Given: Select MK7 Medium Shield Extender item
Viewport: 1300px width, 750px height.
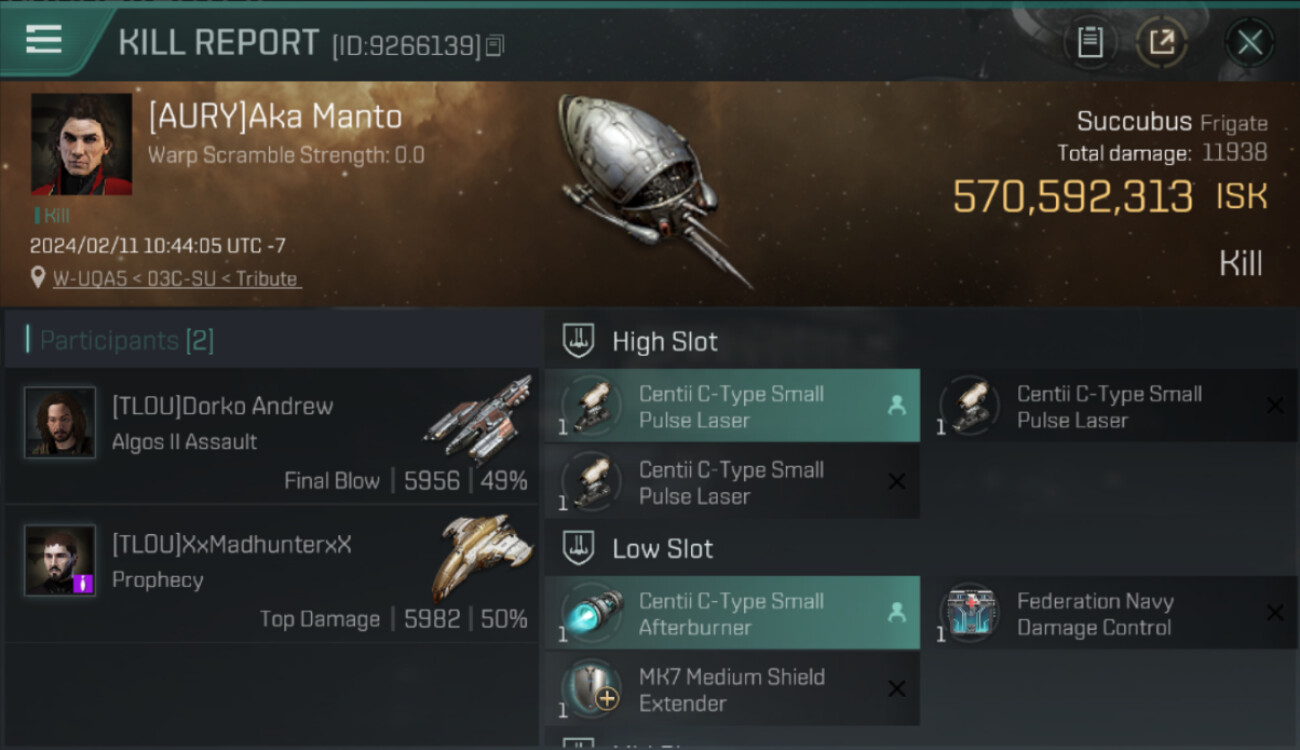Looking at the screenshot, I should coord(732,689).
